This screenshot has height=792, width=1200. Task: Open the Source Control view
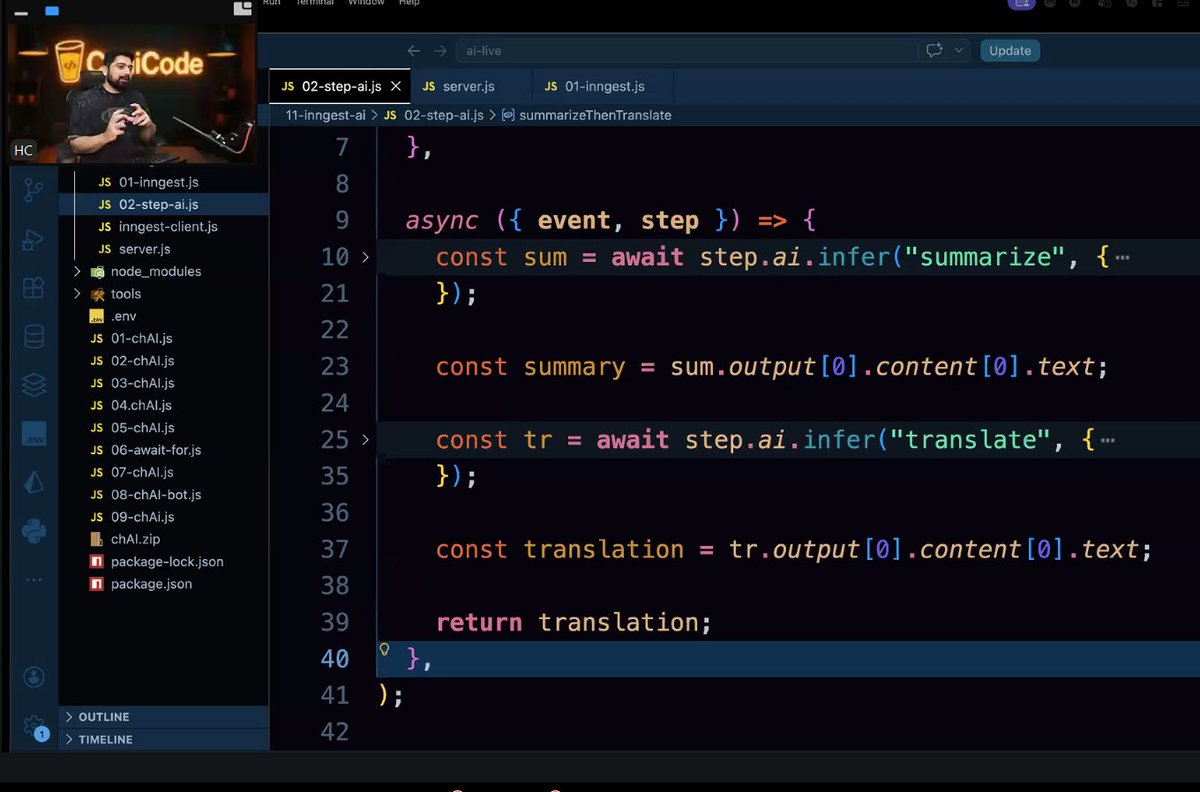point(34,189)
